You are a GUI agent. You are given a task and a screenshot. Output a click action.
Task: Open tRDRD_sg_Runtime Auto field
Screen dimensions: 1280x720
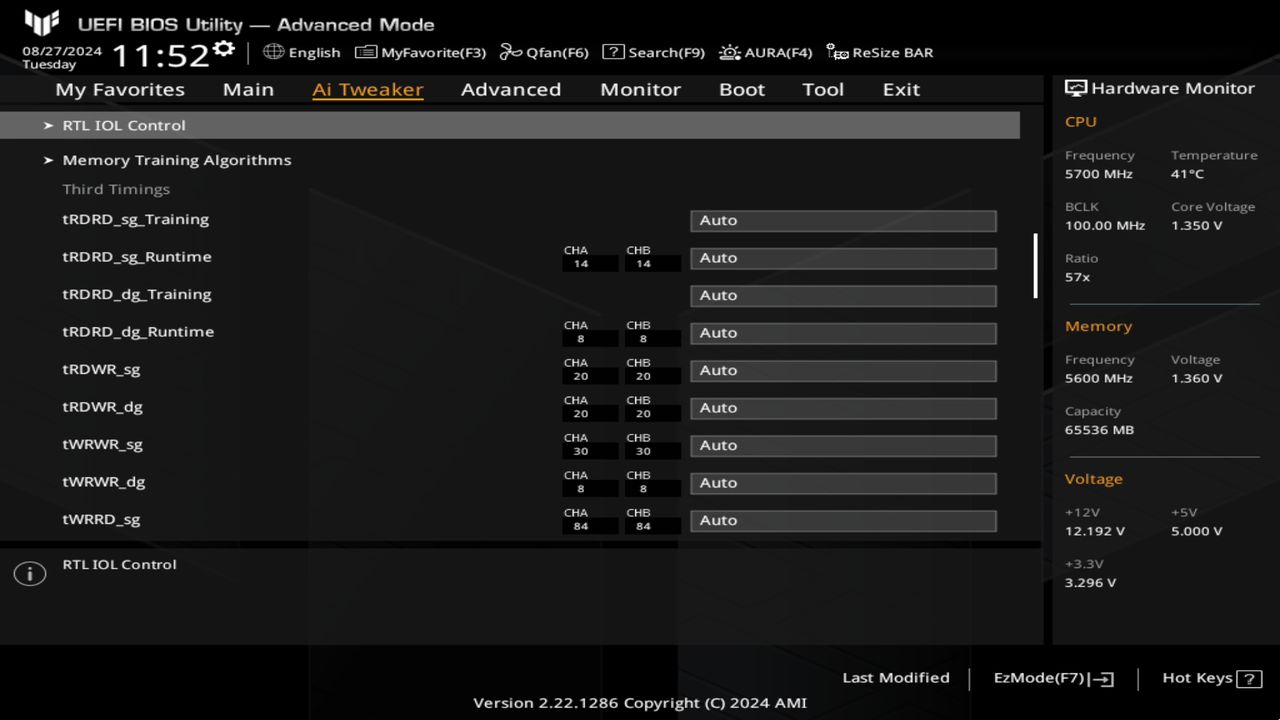click(843, 258)
